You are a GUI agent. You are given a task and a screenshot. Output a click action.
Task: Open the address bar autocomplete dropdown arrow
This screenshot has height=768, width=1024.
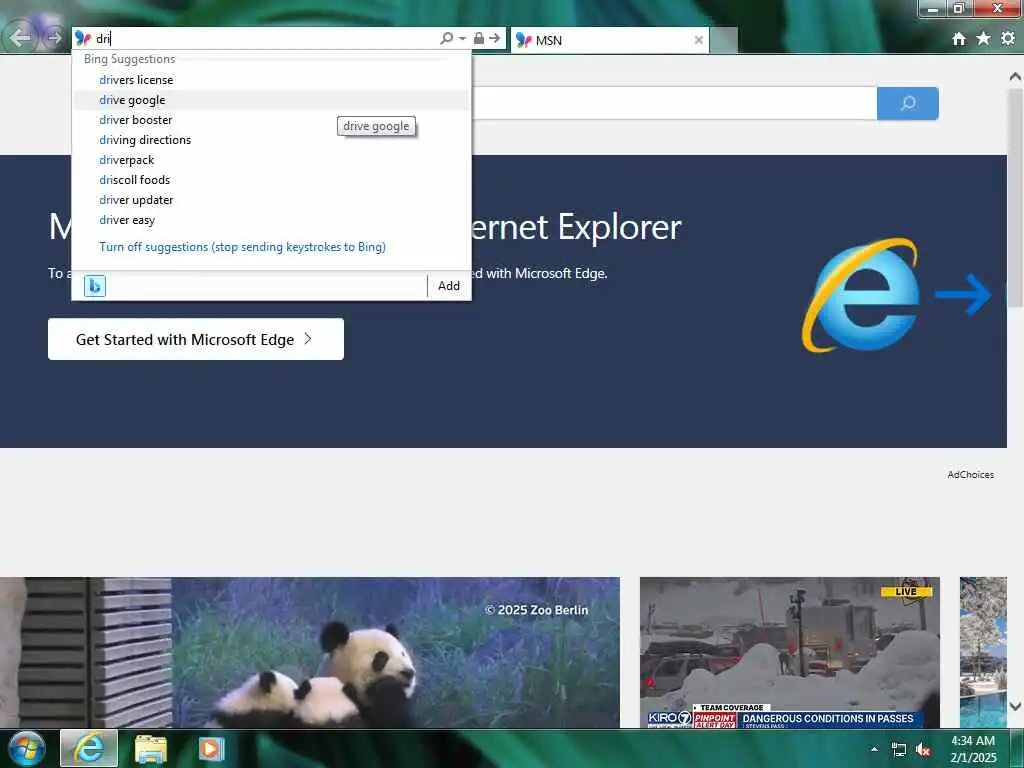coord(462,39)
